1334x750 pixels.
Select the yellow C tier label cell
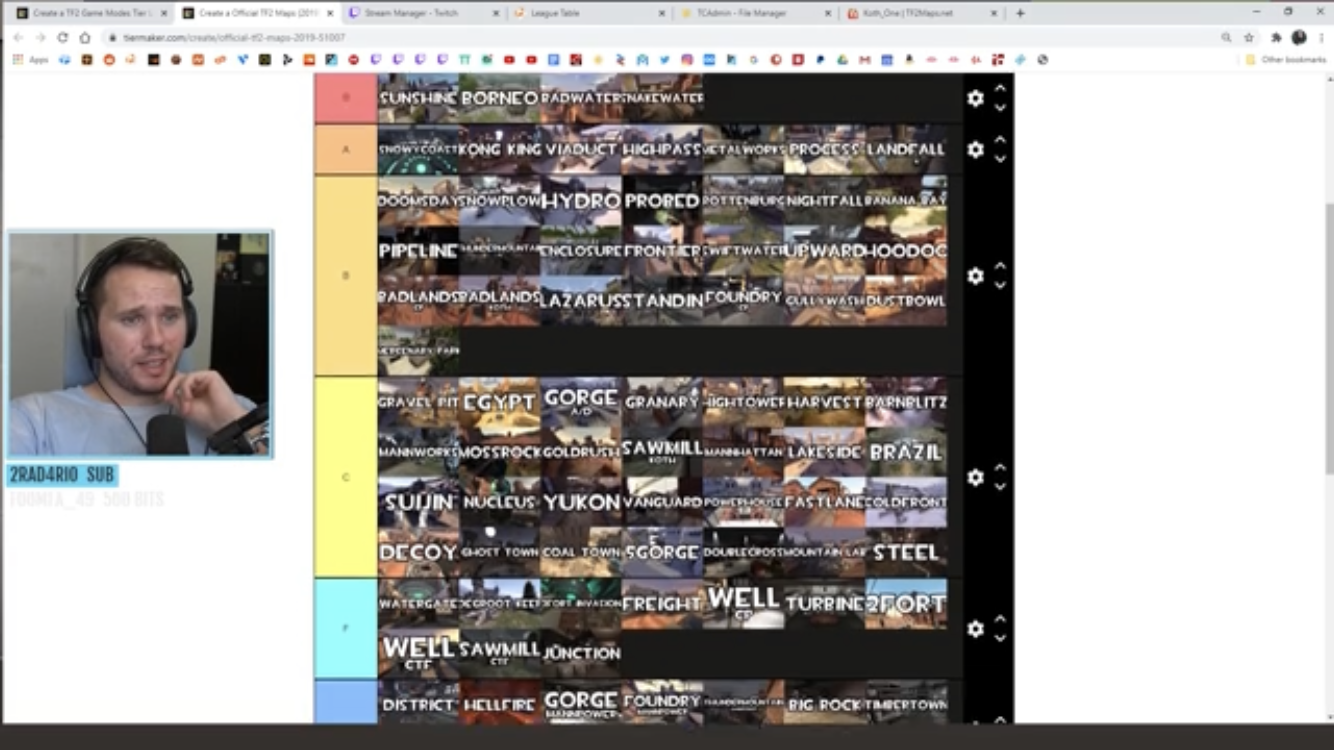pyautogui.click(x=346, y=477)
